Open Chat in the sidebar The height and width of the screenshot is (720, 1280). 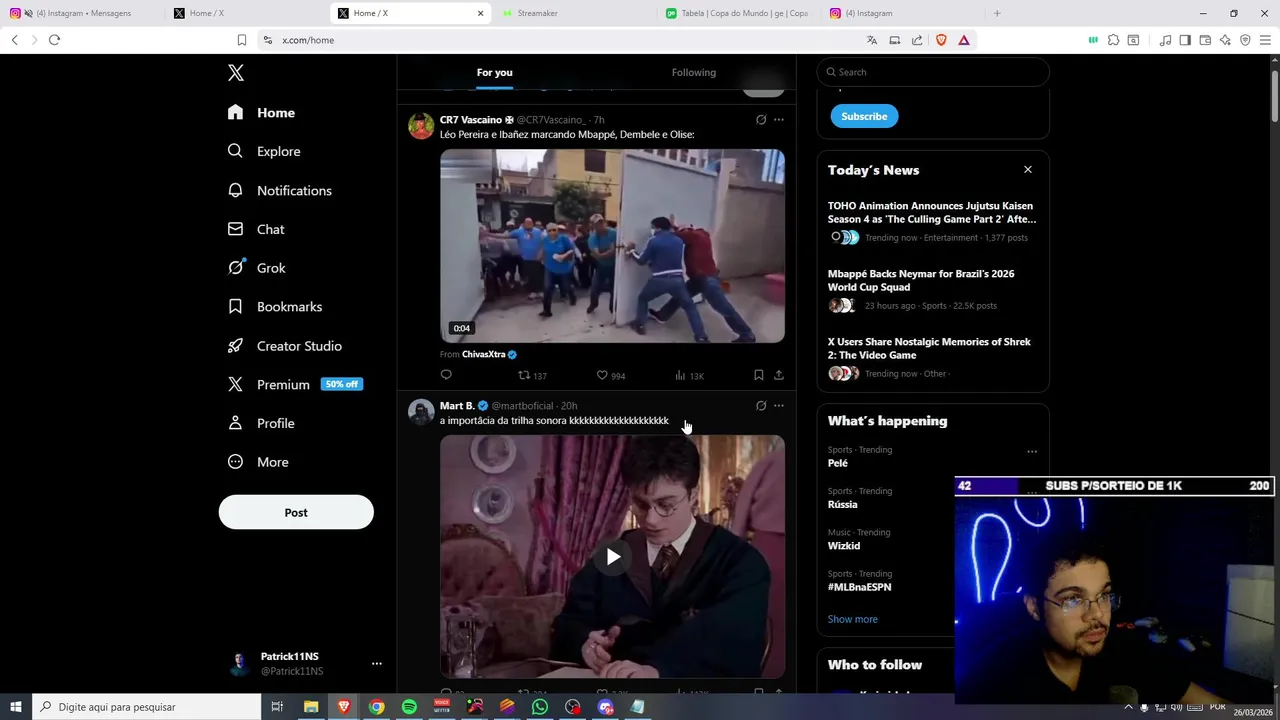(256, 229)
